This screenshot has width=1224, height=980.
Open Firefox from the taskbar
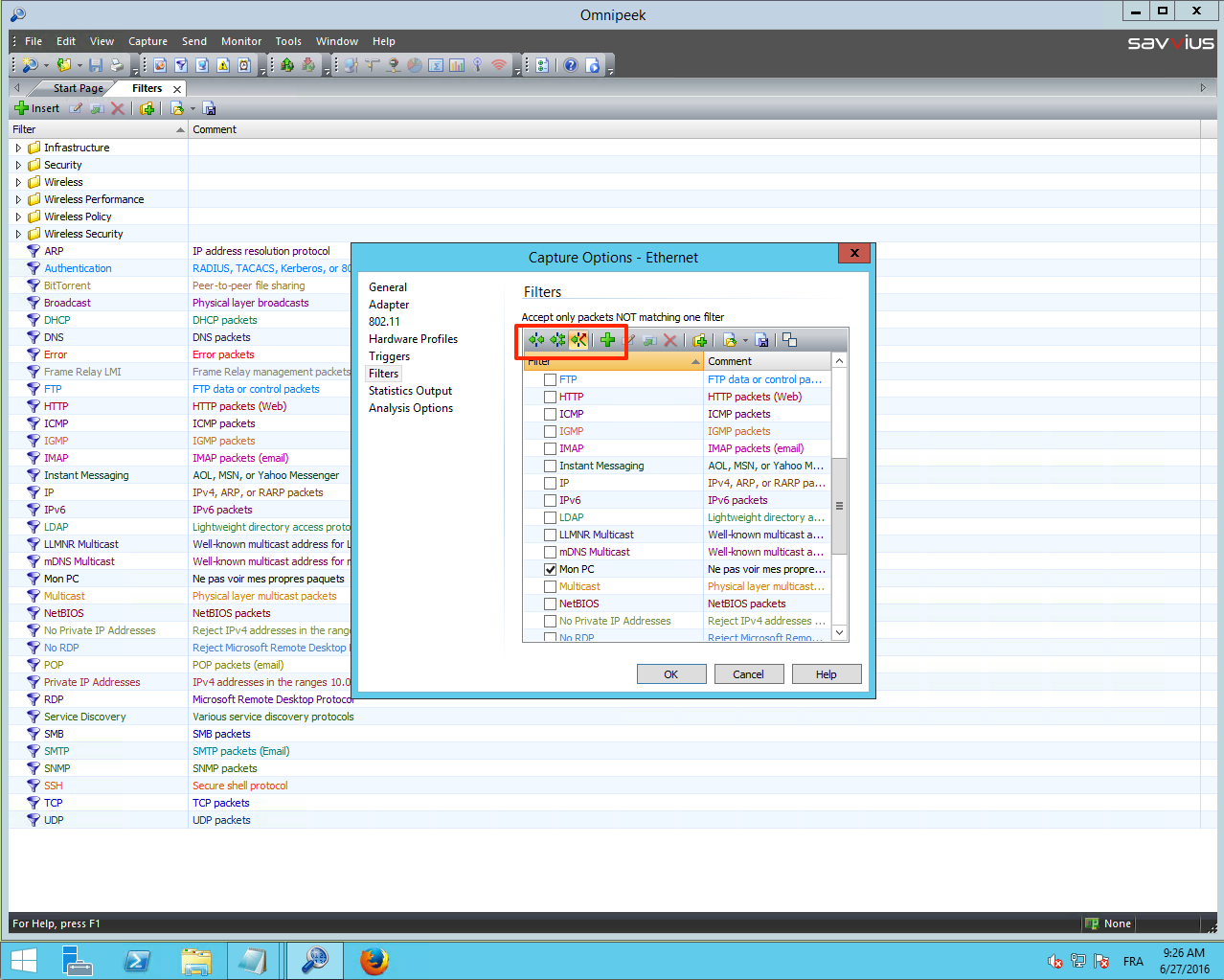point(374,961)
